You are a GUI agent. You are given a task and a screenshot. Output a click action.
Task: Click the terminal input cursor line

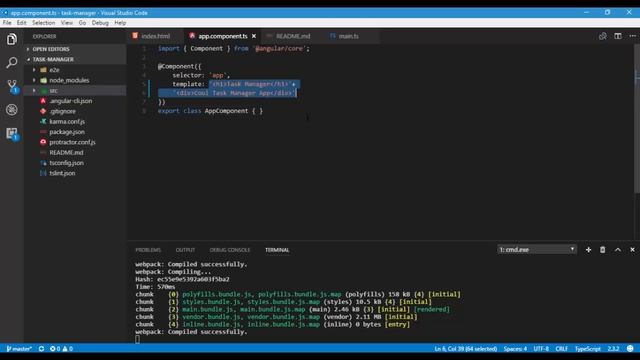pos(138,340)
